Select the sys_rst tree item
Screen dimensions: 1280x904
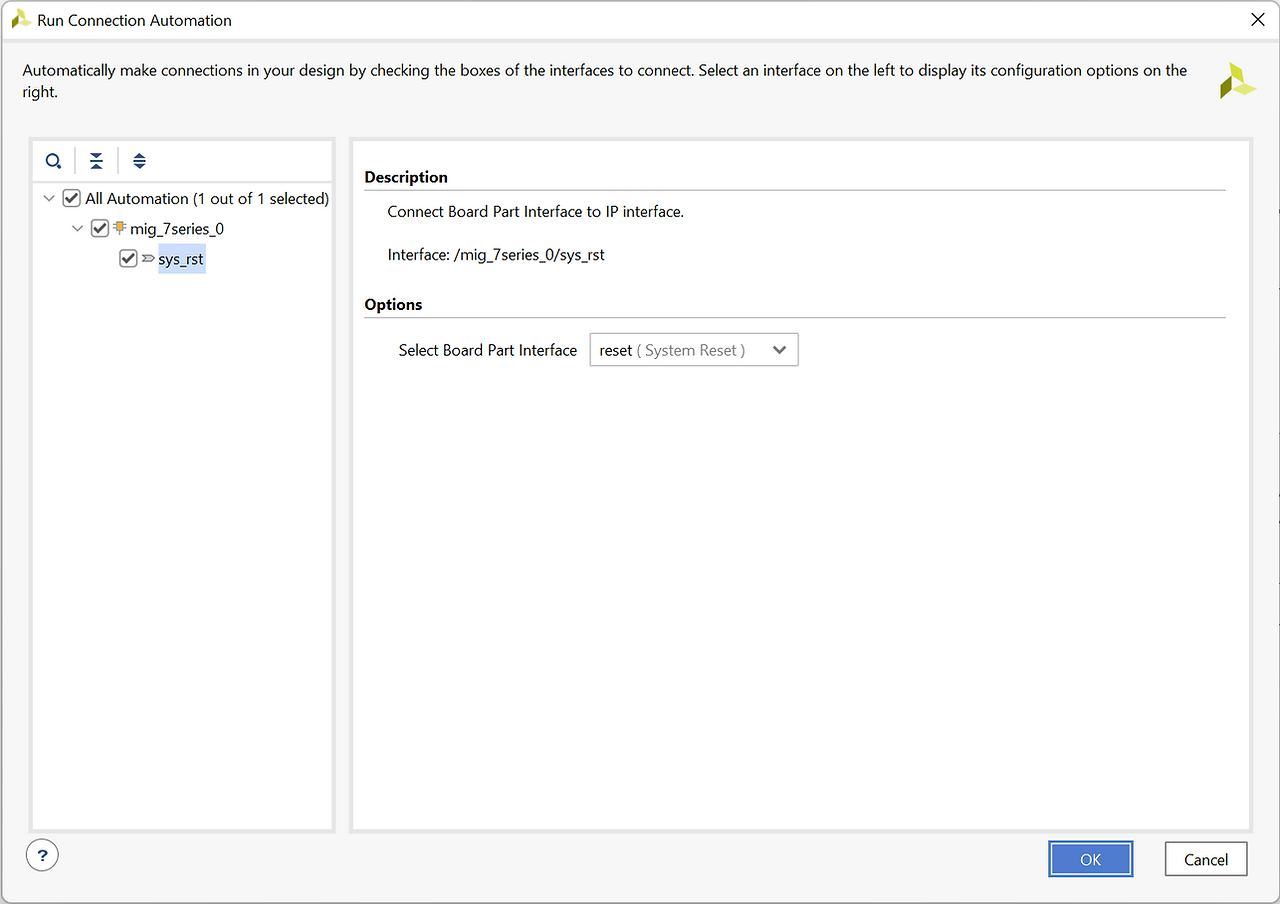coord(181,259)
